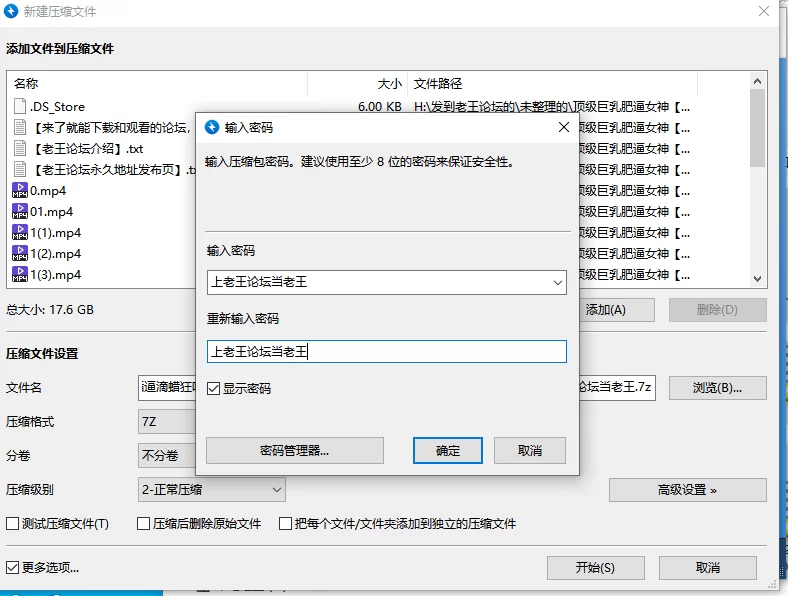Click the 总大小: 17.6 GB label
Screen dimensions: 788x596
click(x=50, y=310)
